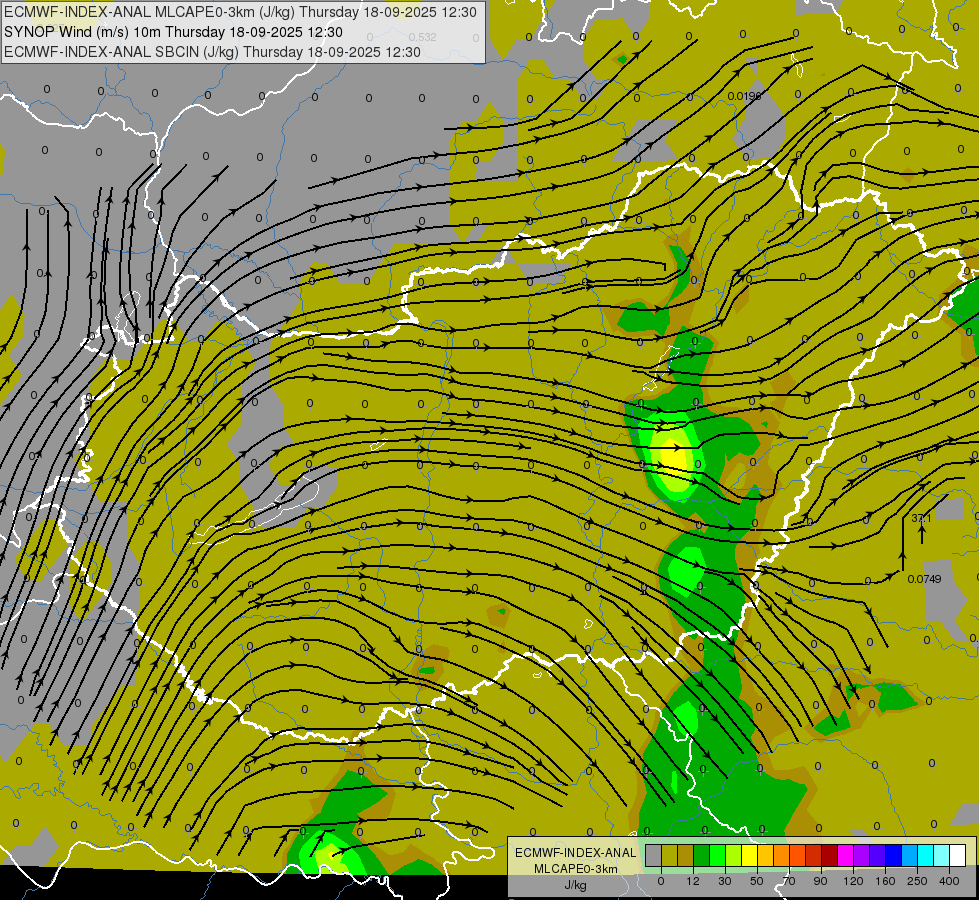This screenshot has width=979, height=900.
Task: Click the '250' tick label in legend
Action: click(917, 881)
